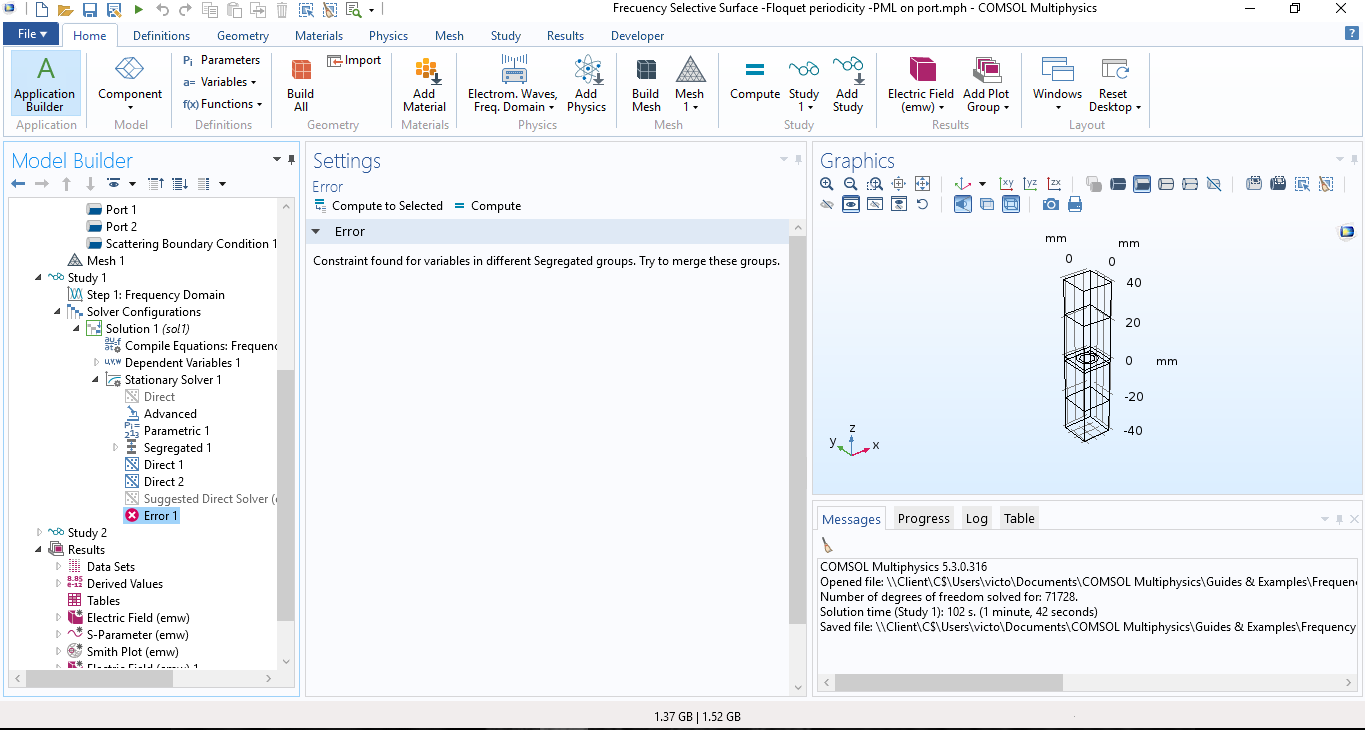
Task: Click Reset Desktop in Layout group
Action: 1114,84
